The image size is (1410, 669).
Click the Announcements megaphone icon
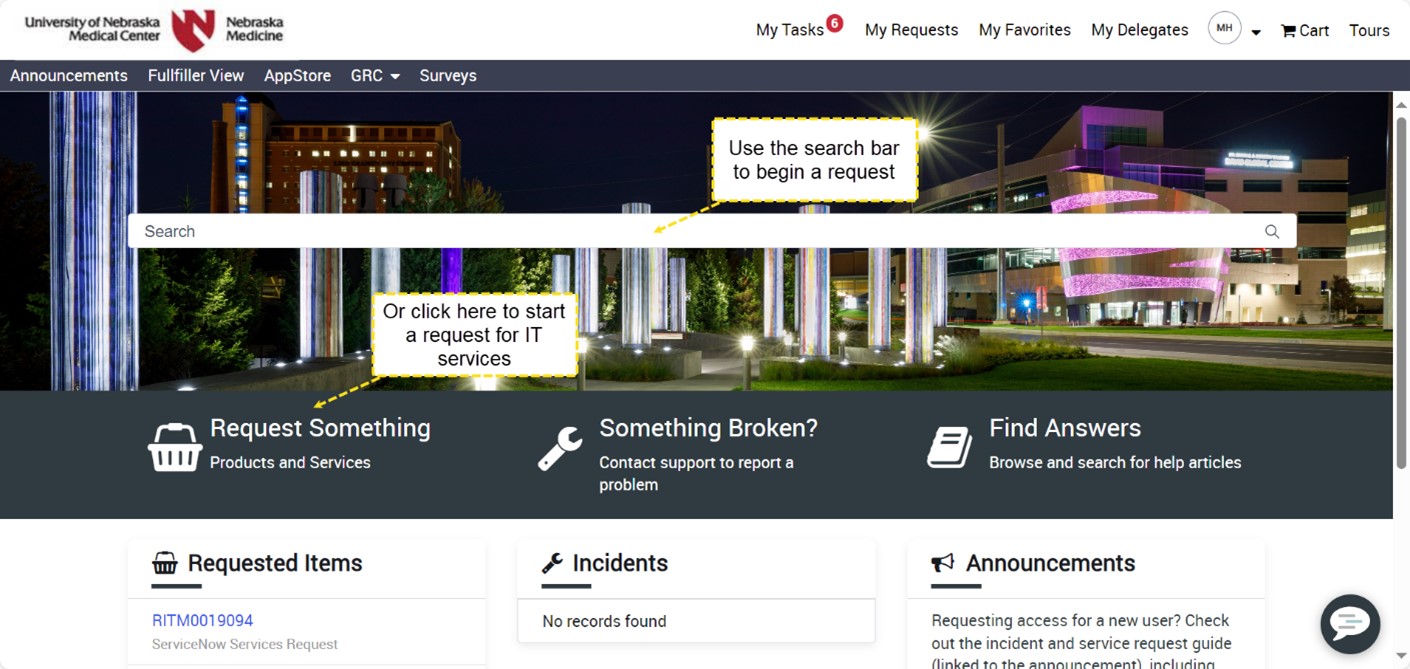tap(943, 563)
